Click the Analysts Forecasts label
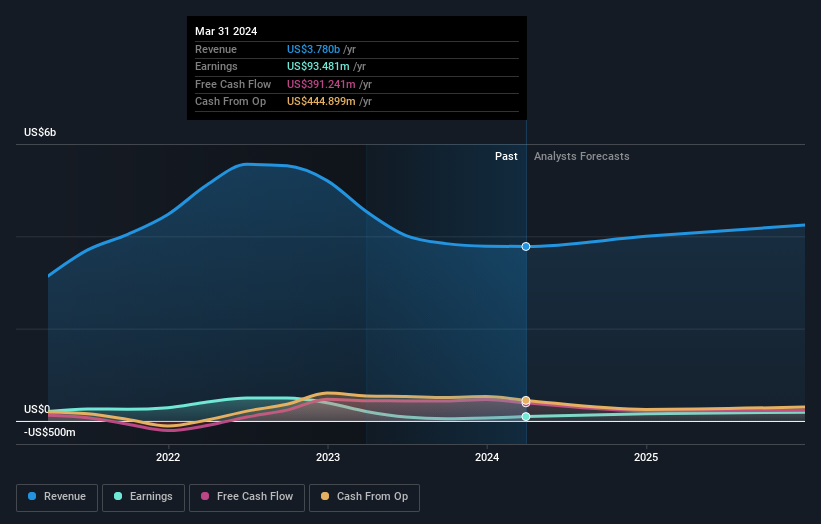821x524 pixels. 582,157
